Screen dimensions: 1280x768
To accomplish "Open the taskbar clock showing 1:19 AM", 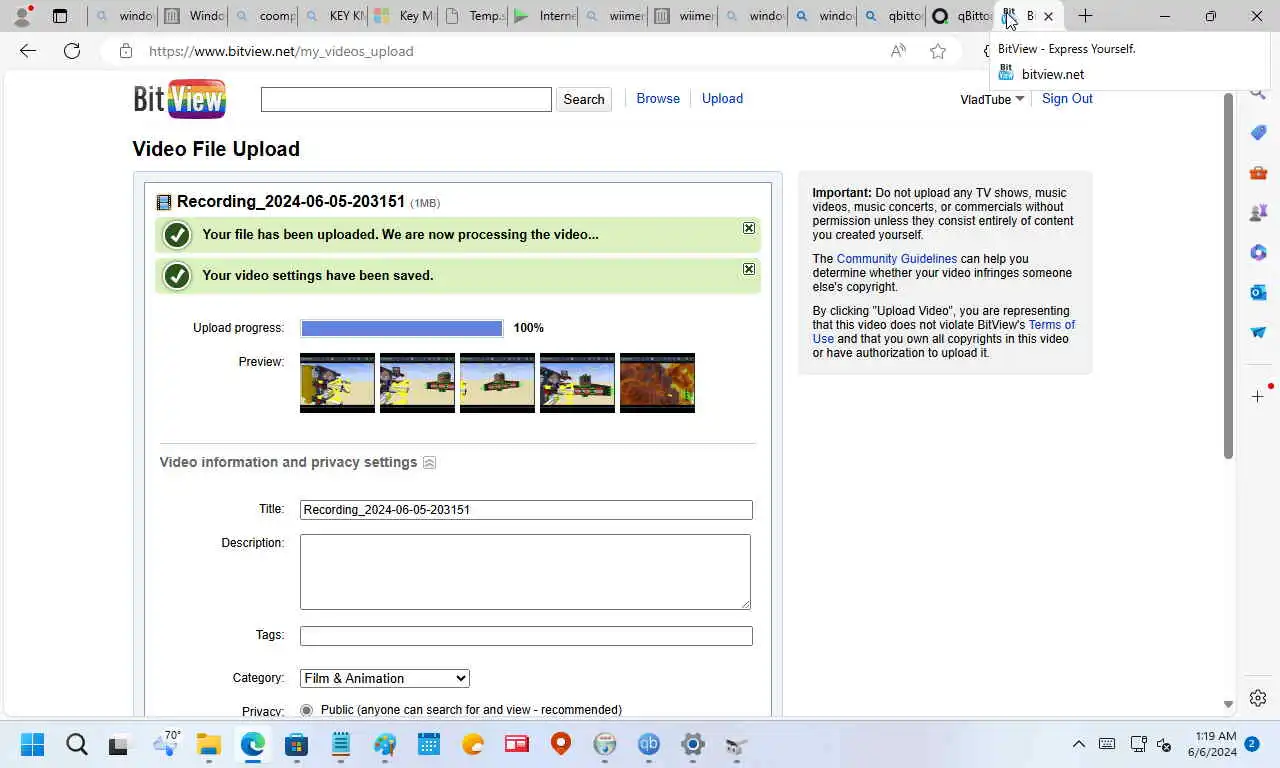I will tap(1212, 744).
